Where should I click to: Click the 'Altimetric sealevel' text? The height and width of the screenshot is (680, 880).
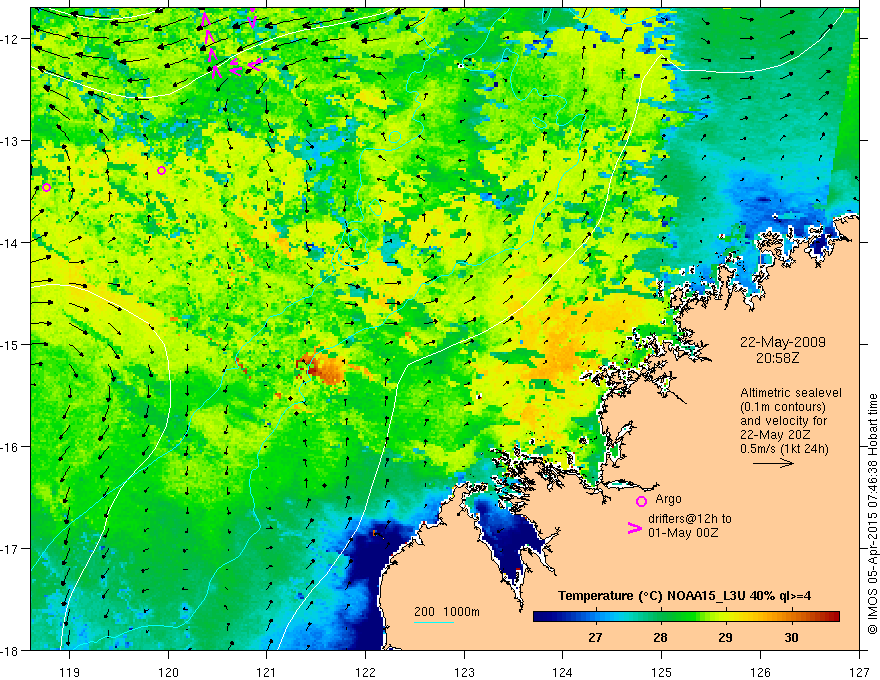pos(791,393)
